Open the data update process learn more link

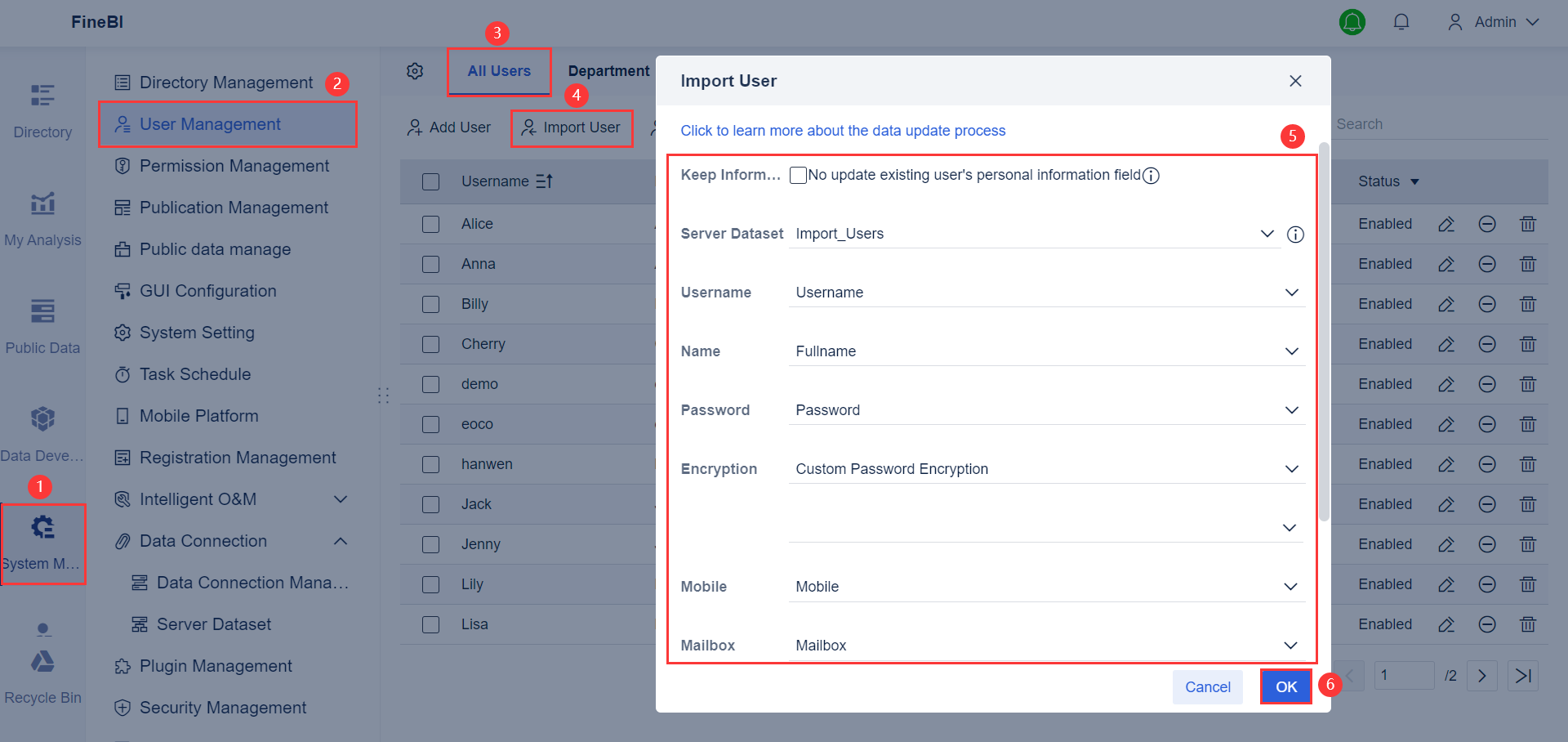point(843,131)
